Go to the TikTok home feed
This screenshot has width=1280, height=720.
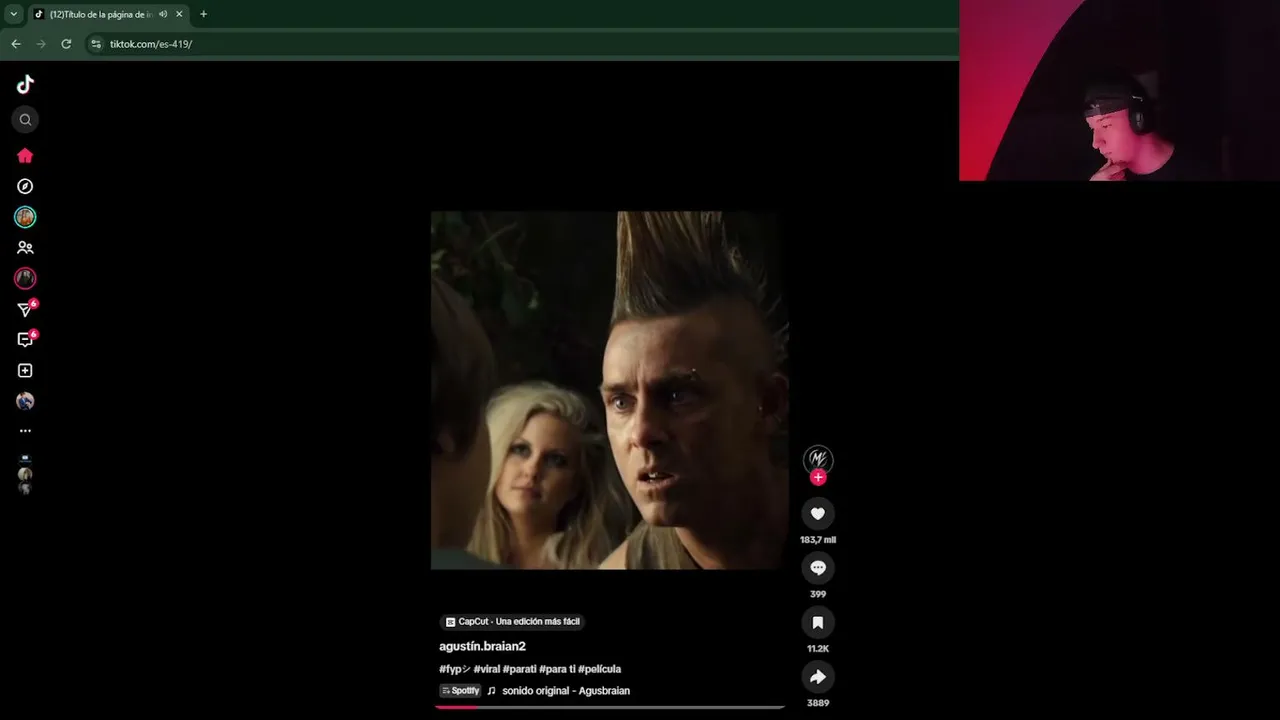coord(25,155)
